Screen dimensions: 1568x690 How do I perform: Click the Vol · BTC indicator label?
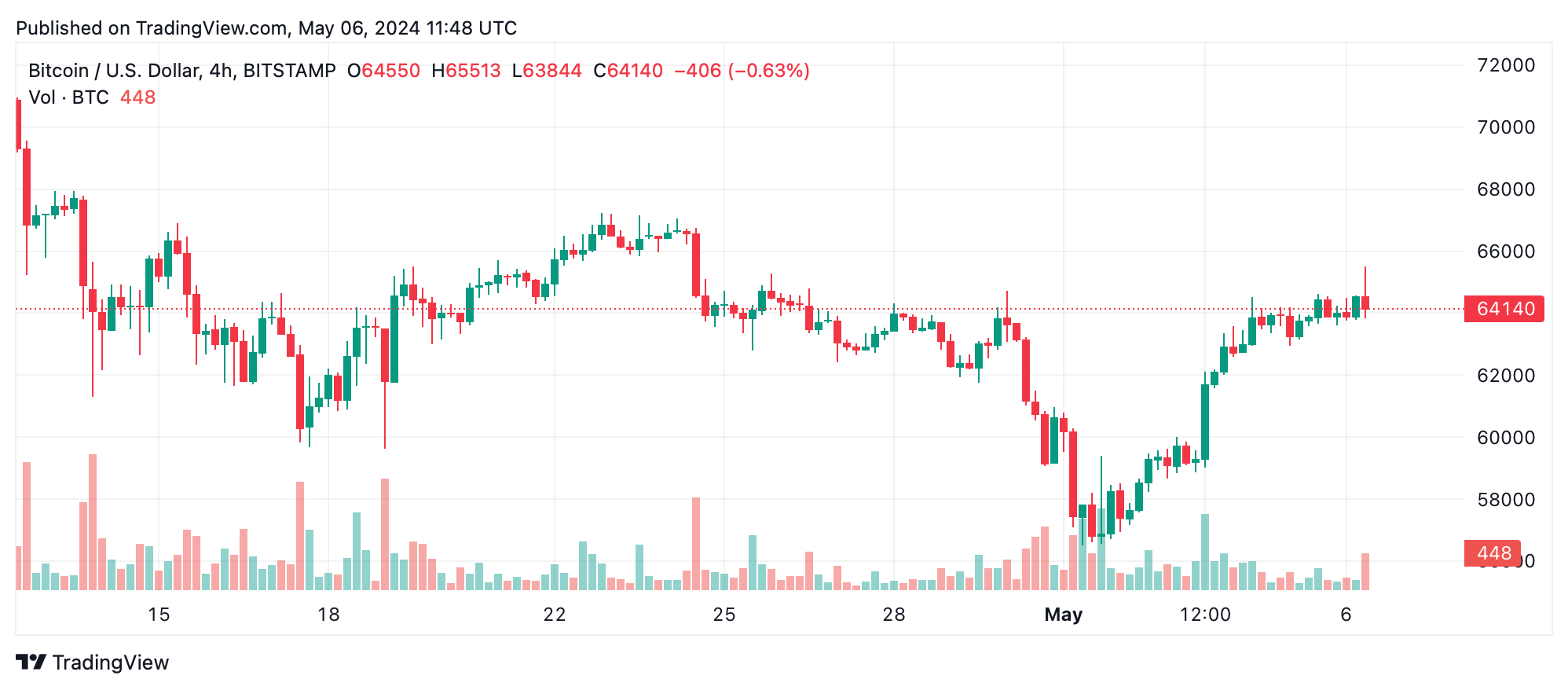(x=68, y=97)
